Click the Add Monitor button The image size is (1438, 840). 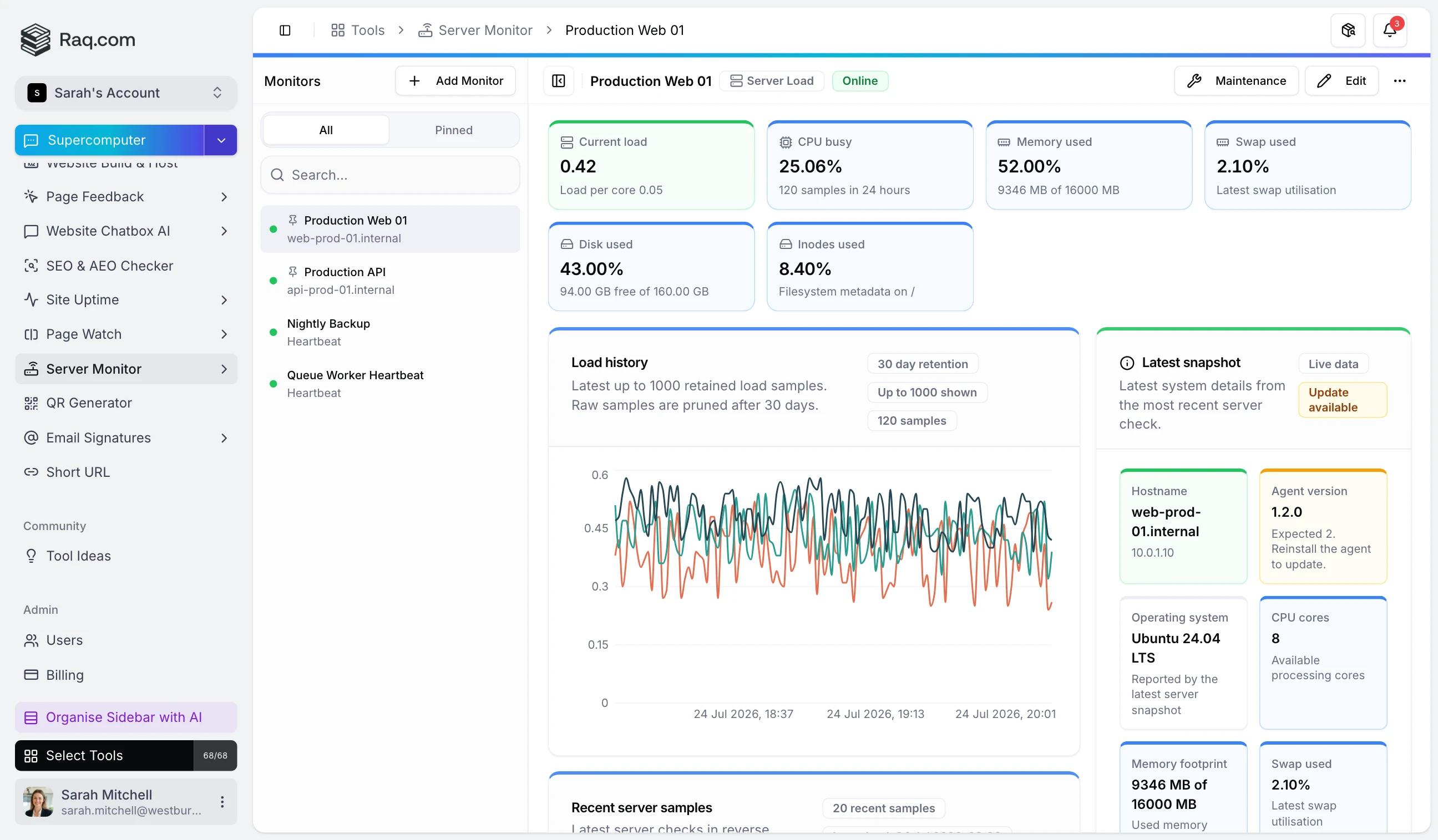[455, 81]
